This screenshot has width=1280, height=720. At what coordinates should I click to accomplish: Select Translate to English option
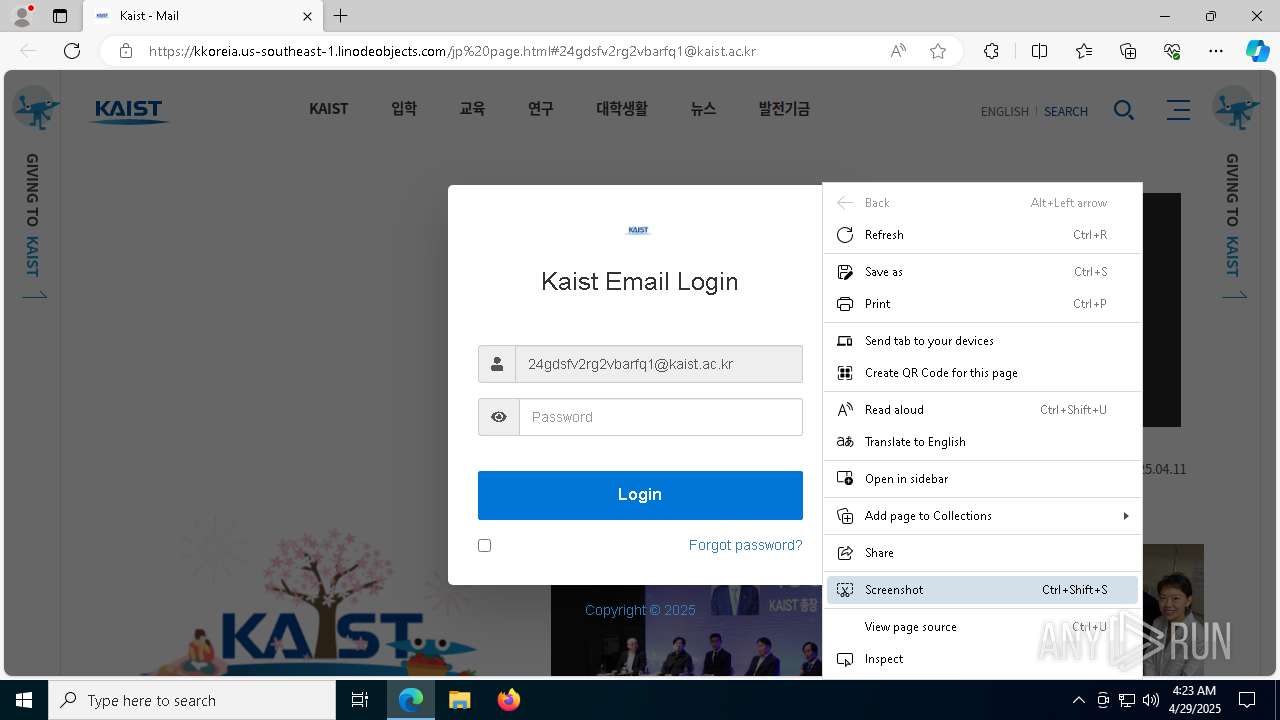tap(982, 442)
